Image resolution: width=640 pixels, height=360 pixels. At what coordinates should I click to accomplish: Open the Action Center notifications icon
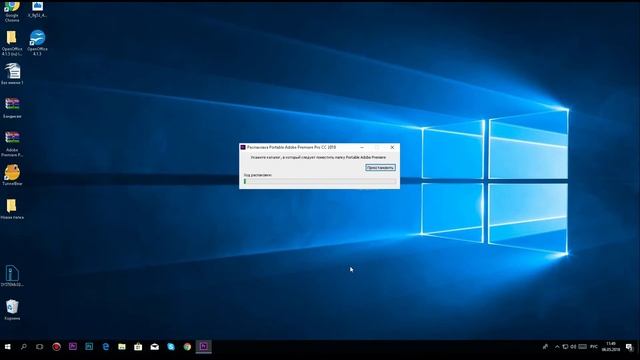click(629, 347)
